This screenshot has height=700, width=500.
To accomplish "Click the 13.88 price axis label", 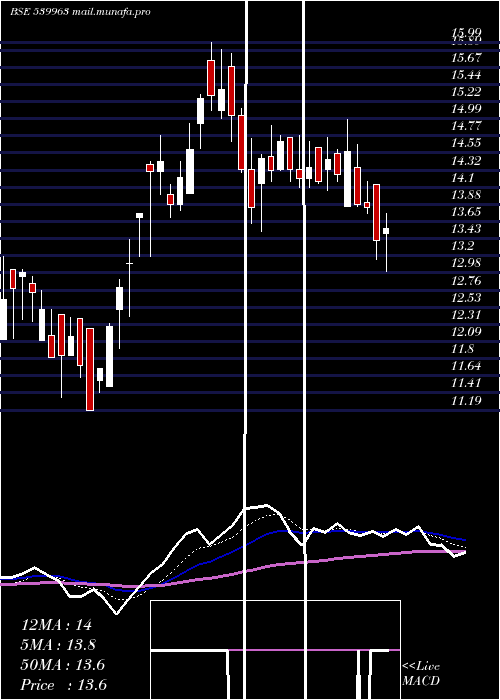I will [x=467, y=195].
